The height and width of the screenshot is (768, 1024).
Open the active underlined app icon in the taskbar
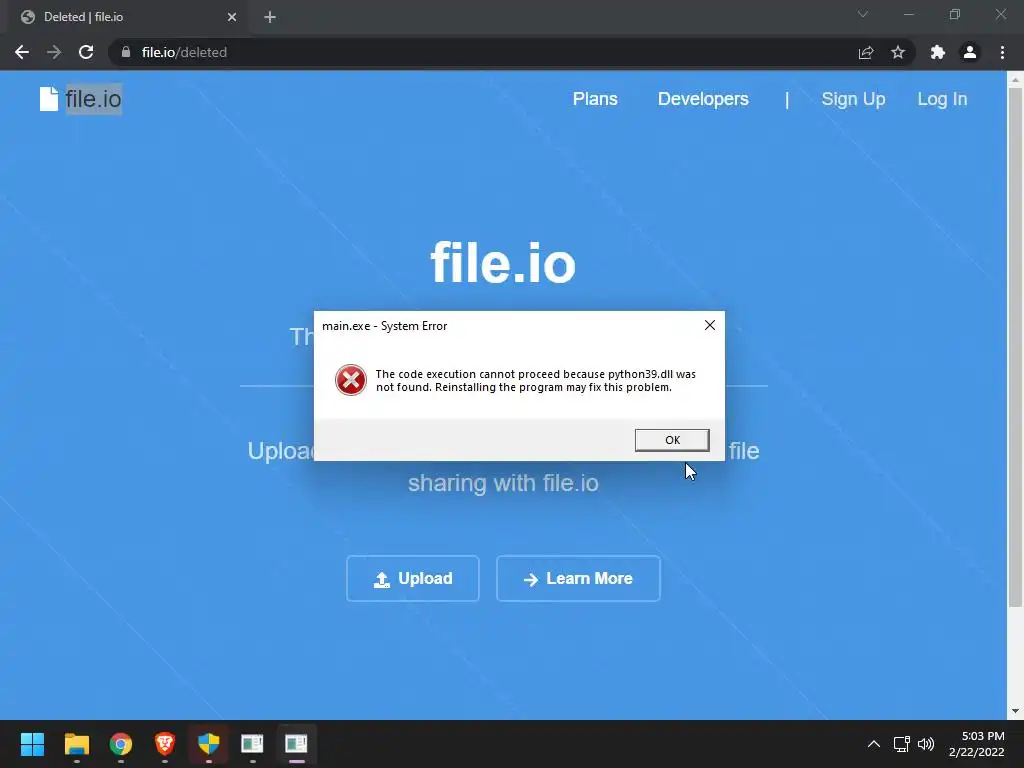pos(296,744)
